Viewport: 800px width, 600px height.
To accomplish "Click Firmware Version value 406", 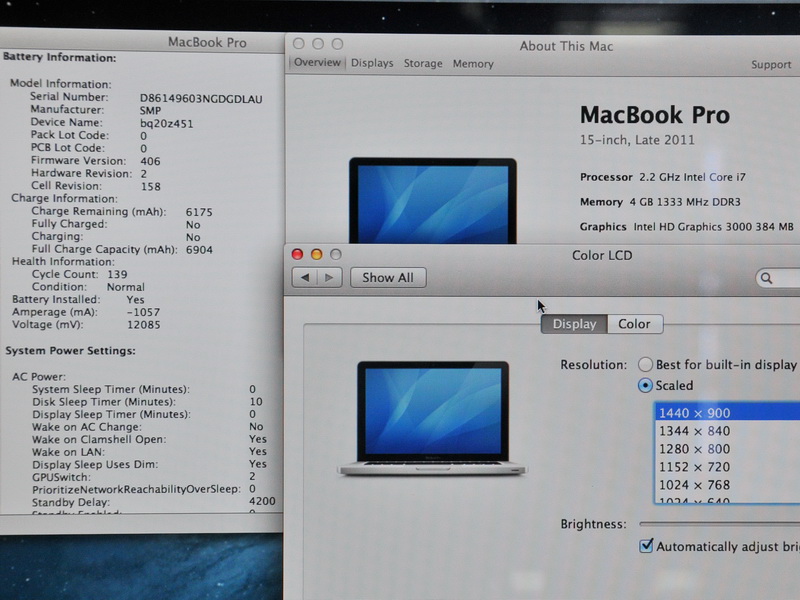I will [150, 161].
